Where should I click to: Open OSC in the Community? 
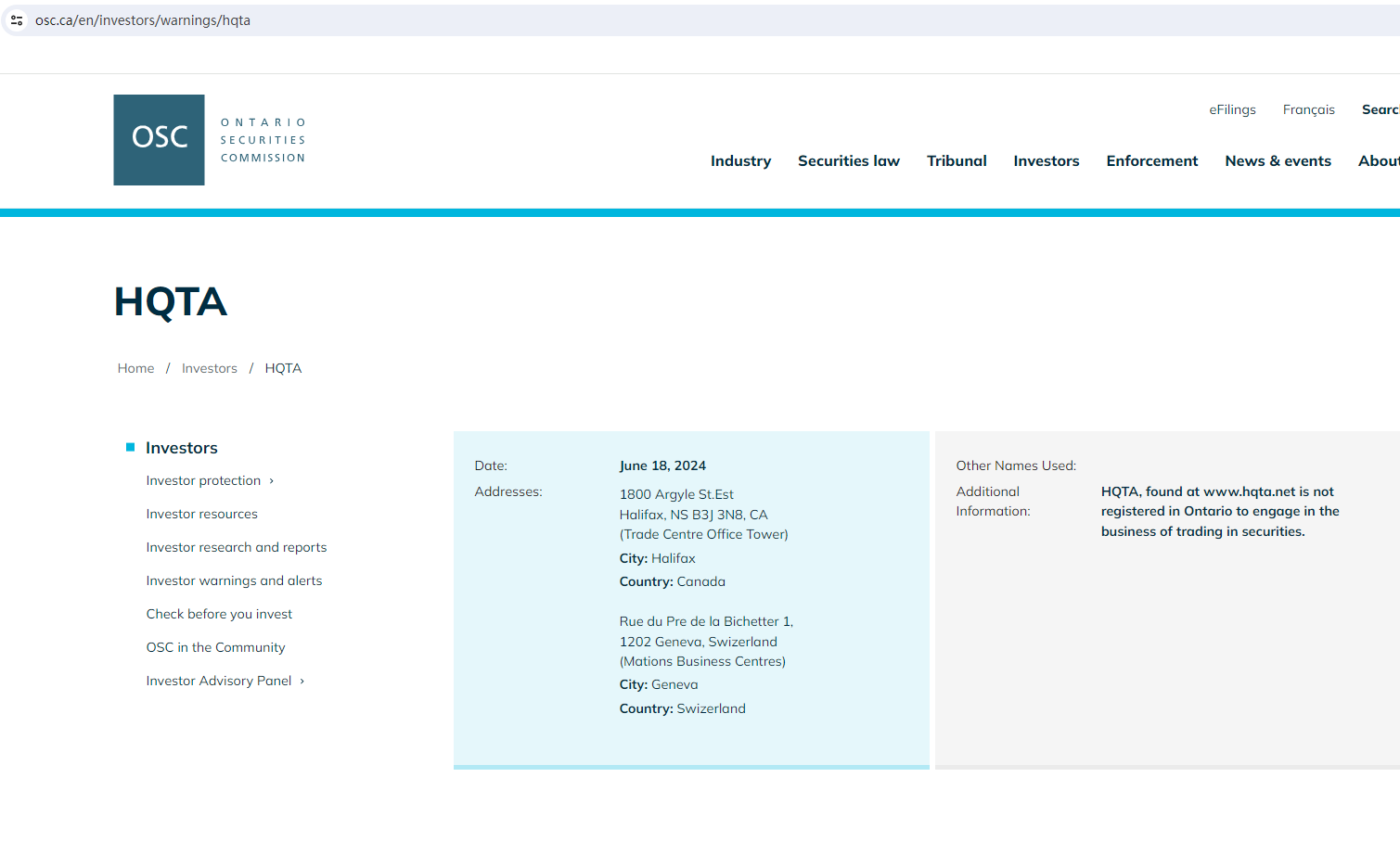pyautogui.click(x=215, y=648)
